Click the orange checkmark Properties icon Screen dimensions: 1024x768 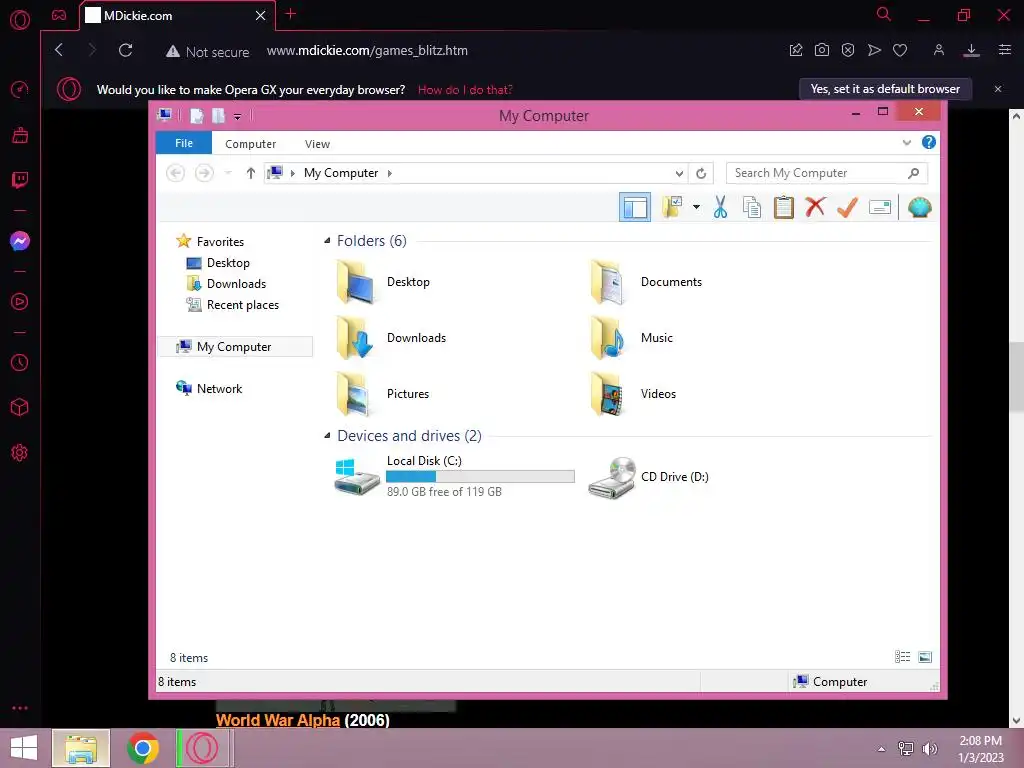coord(847,207)
